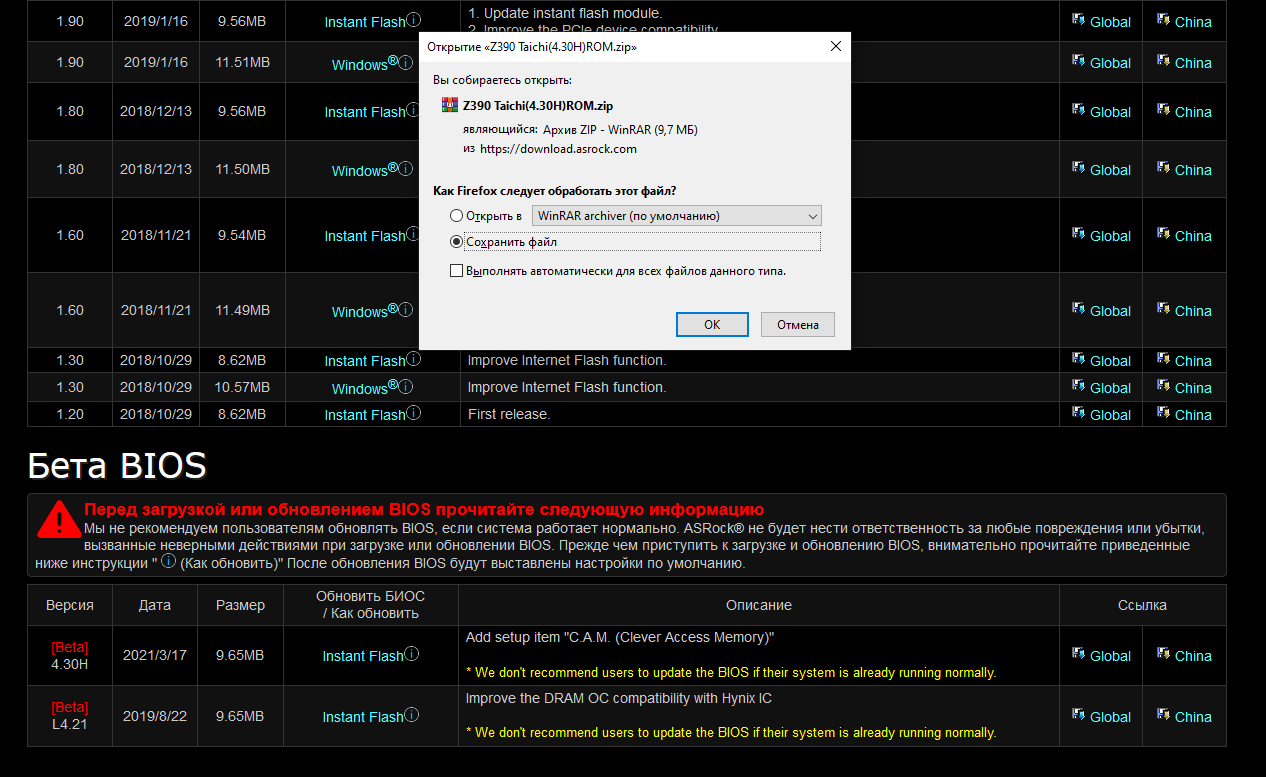The image size is (1266, 777).
Task: Open info icon in Beta L4.21 row
Action: [x=412, y=715]
